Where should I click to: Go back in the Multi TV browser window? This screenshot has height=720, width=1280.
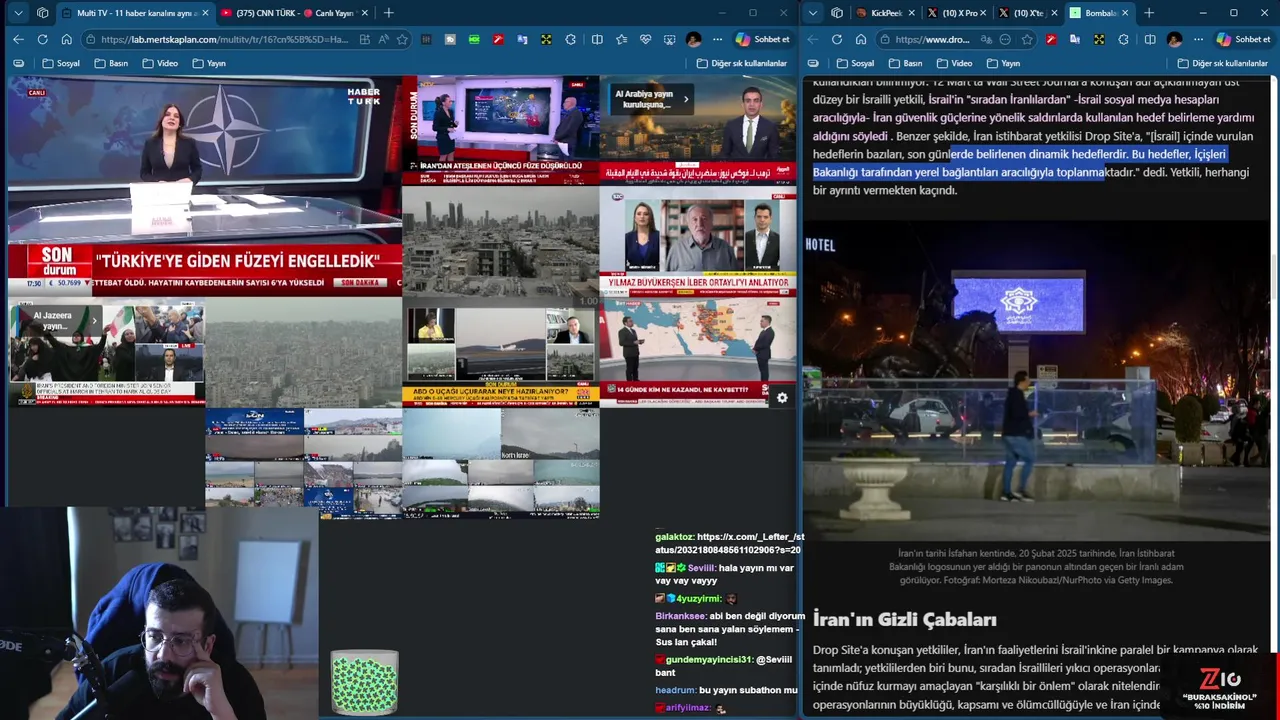18,39
